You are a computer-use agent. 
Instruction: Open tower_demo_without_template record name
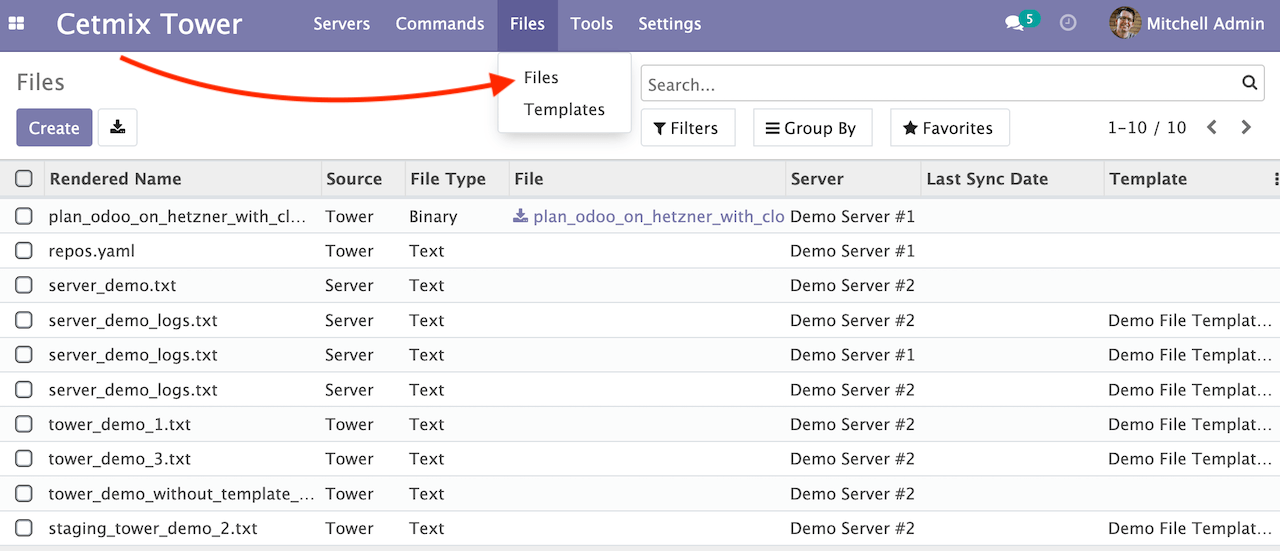coord(182,493)
